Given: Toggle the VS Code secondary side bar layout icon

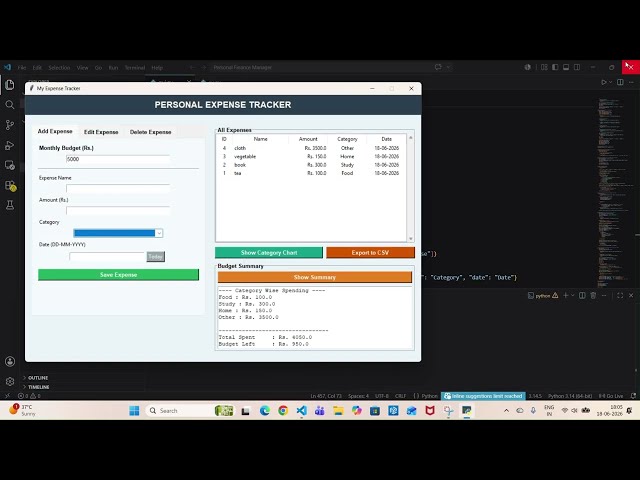Looking at the screenshot, I should pos(577,67).
